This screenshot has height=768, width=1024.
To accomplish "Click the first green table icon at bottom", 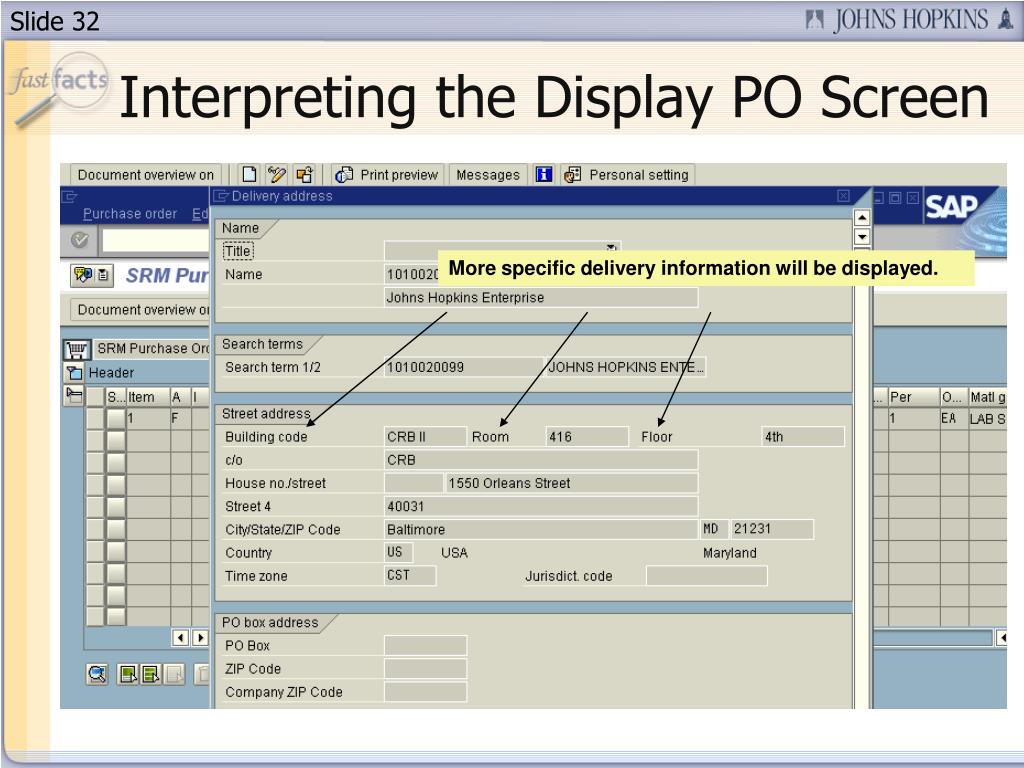I will [127, 674].
